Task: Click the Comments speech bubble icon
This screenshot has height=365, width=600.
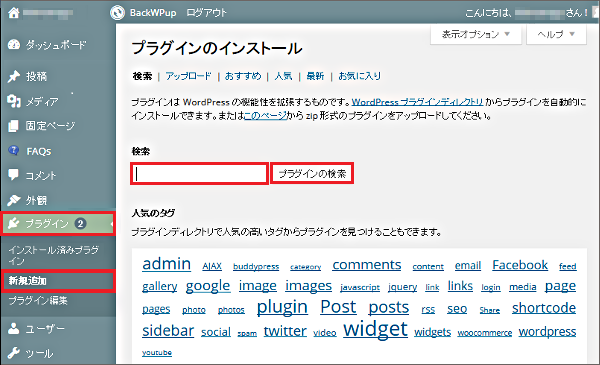Action: tap(14, 175)
